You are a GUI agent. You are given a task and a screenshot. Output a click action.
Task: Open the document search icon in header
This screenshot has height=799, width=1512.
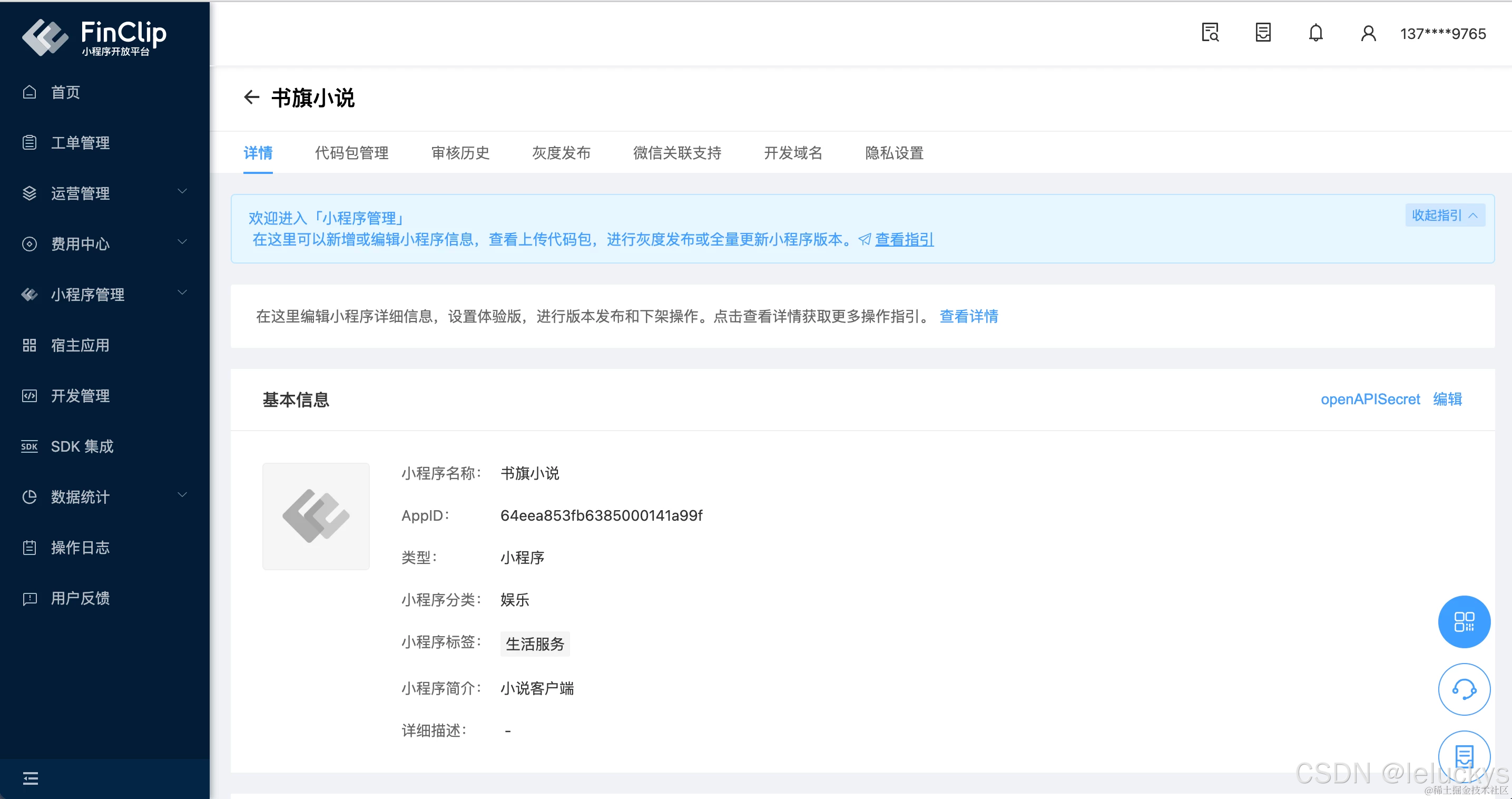point(1210,33)
